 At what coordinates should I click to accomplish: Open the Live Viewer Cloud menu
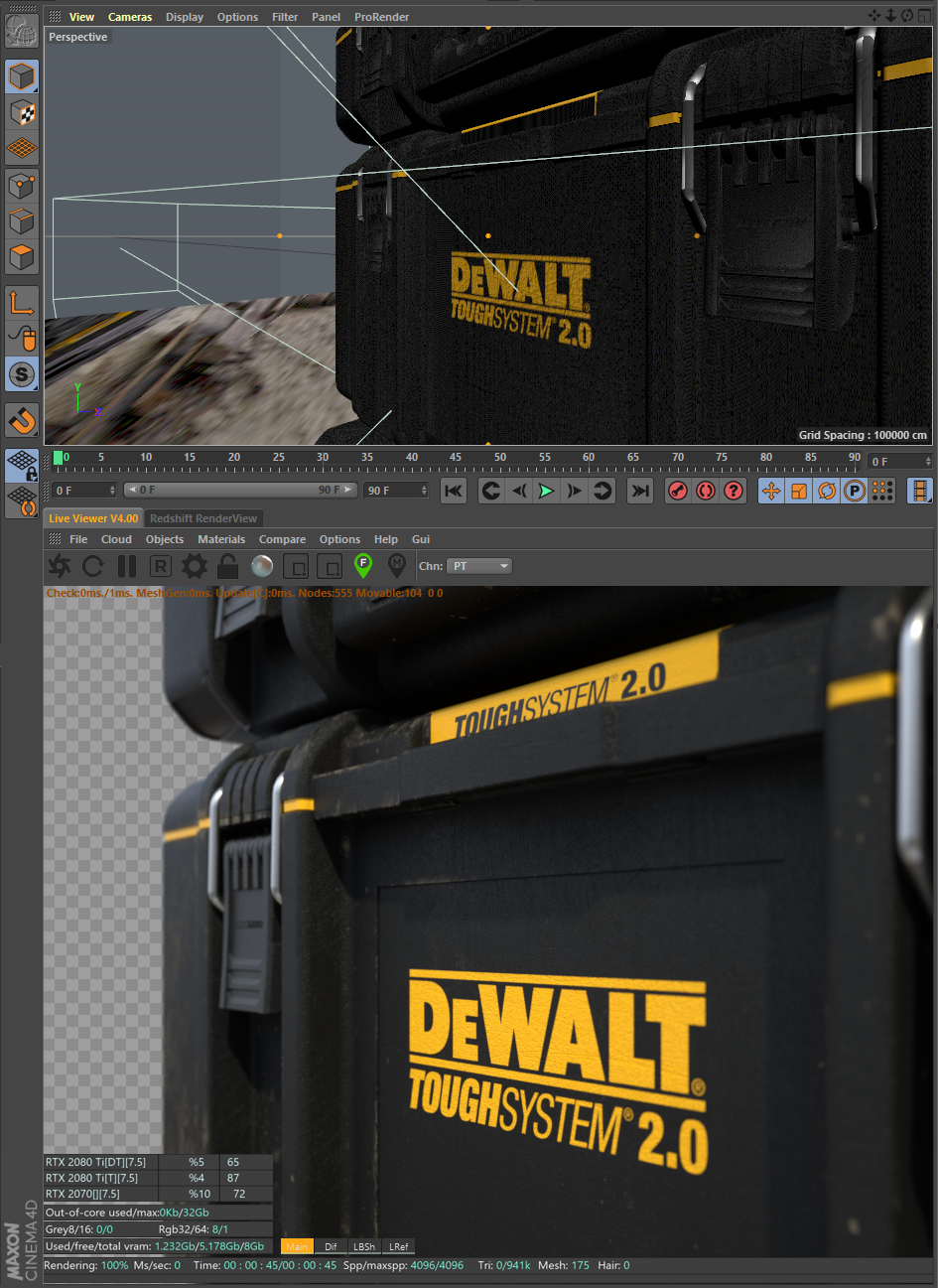tap(116, 539)
